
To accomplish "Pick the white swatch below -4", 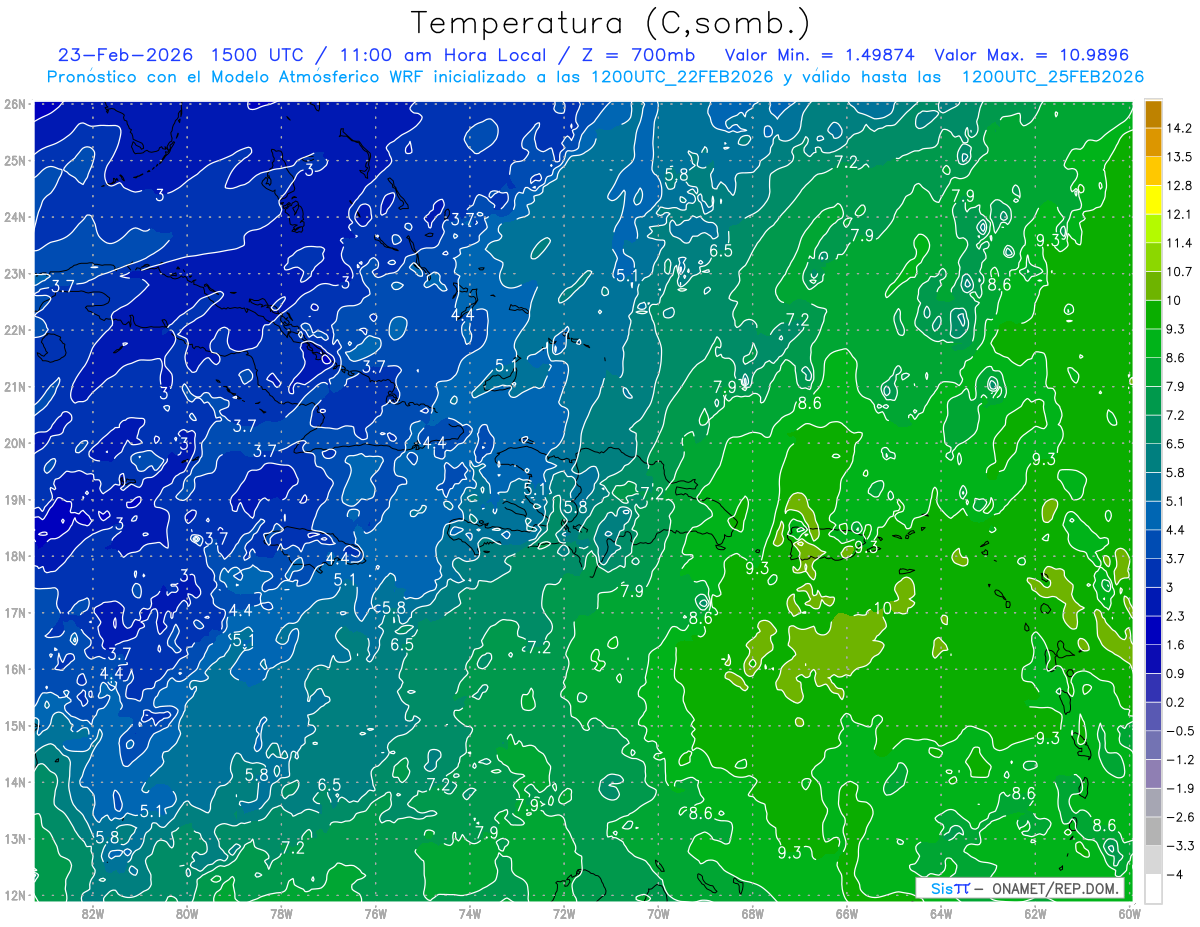I will (1153, 888).
